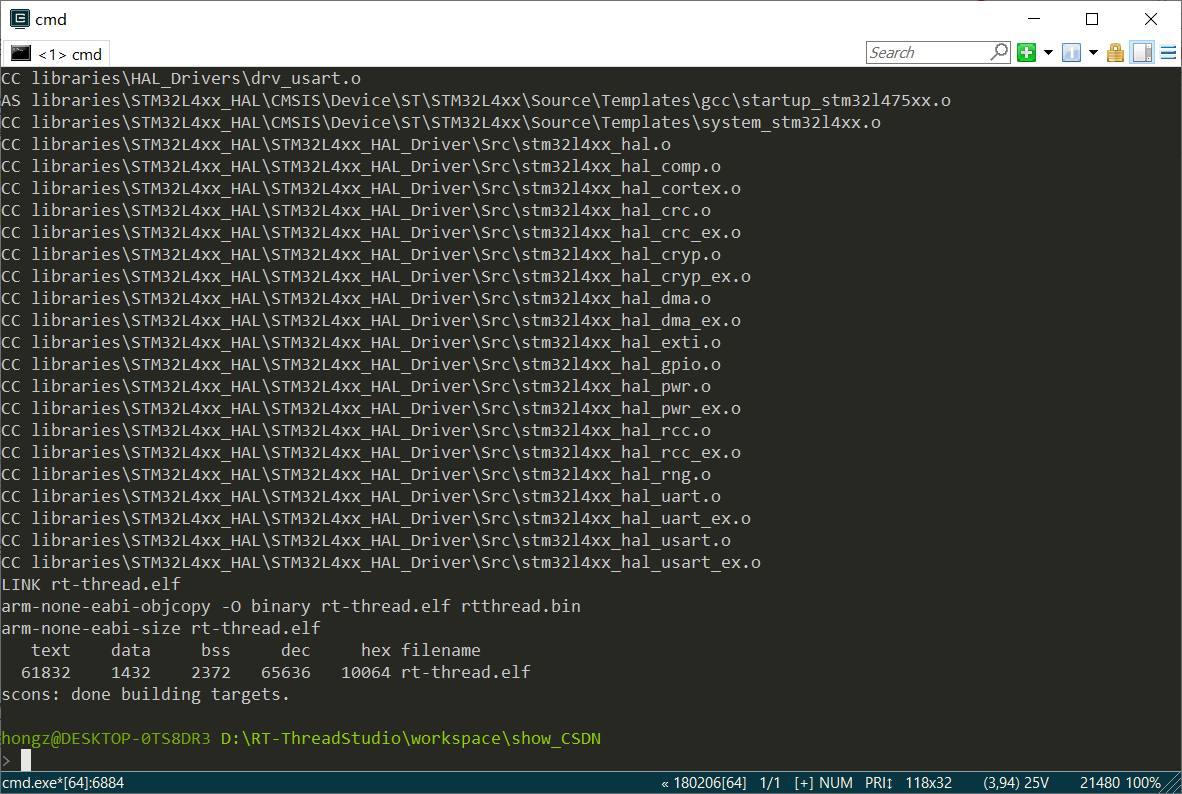Click the highlighted scrollbar view icon near the padlock

pos(1141,51)
